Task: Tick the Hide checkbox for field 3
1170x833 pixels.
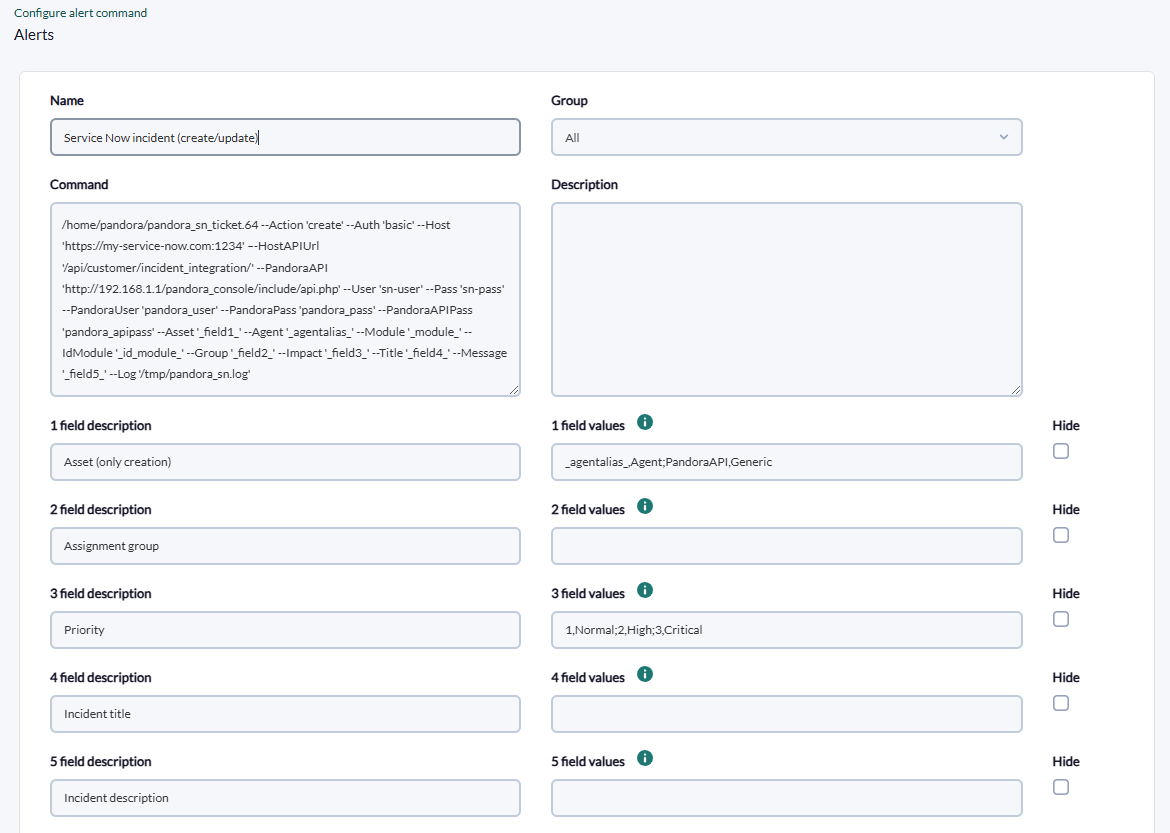Action: pos(1060,619)
